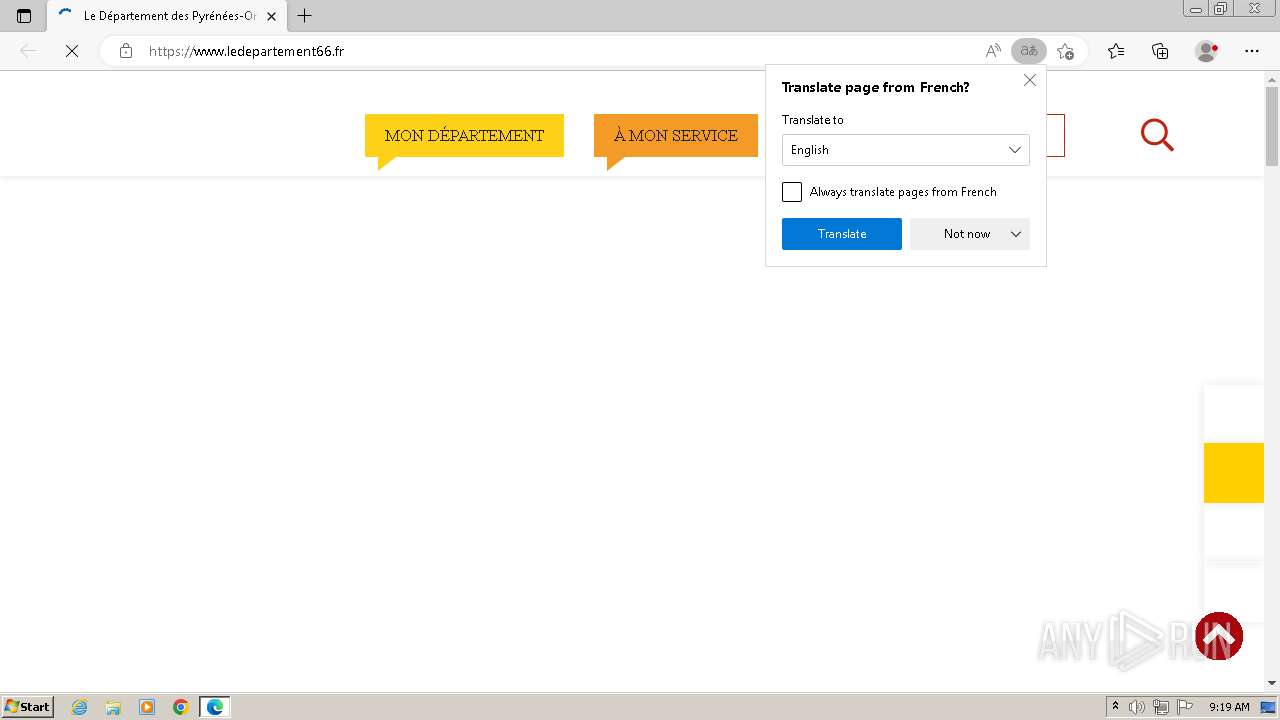Close the Le Département des Pyrénées tab
The width and height of the screenshot is (1280, 720).
271,16
